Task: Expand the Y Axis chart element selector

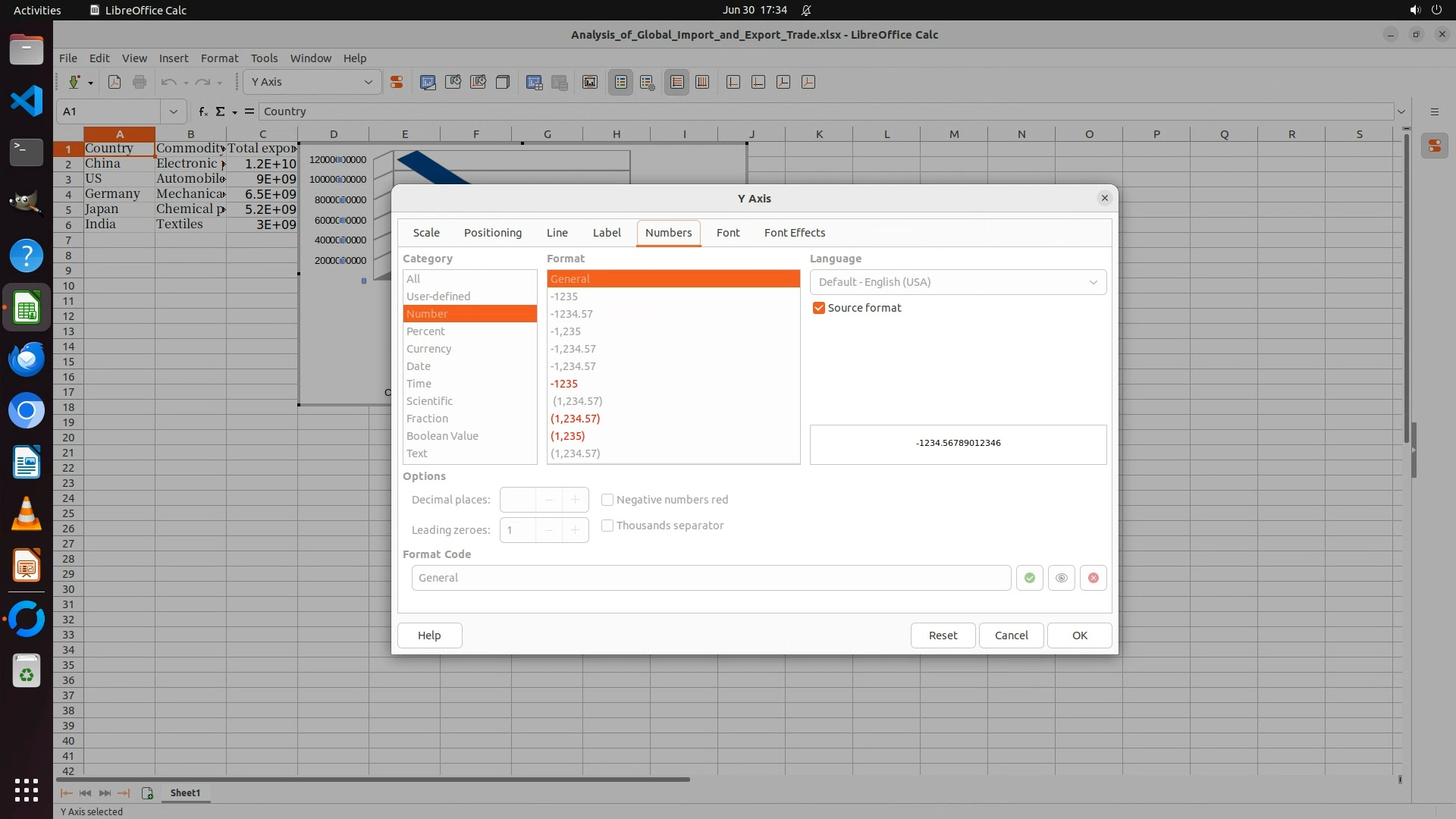Action: point(369,82)
